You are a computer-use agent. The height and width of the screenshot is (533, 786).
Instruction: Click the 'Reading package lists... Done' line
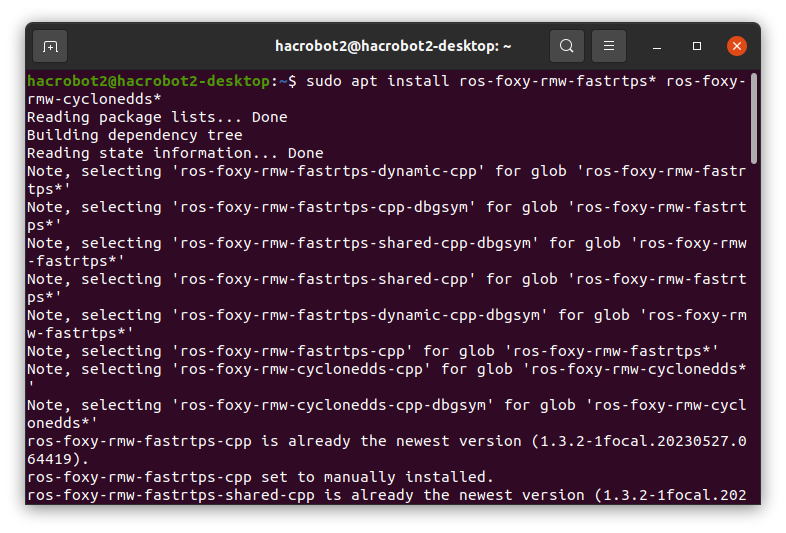pyautogui.click(x=157, y=117)
